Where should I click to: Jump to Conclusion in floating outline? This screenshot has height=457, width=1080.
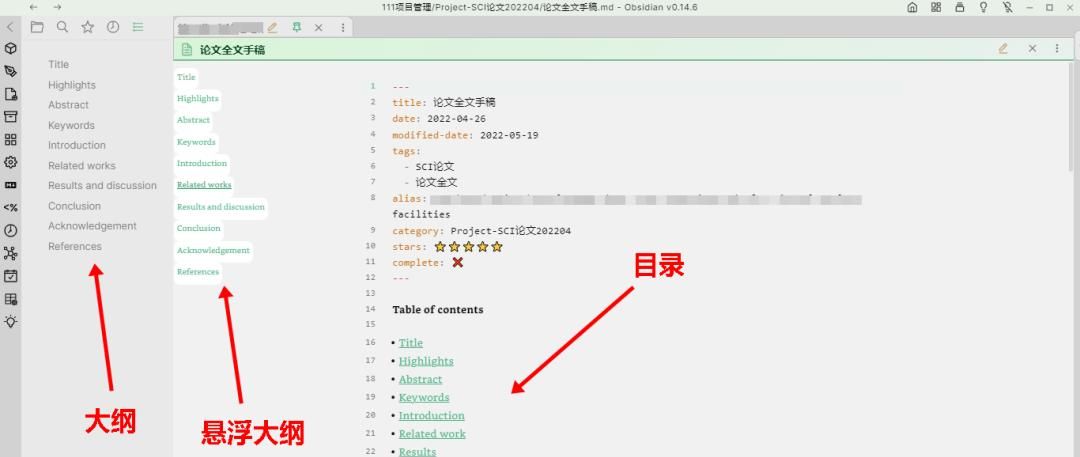(x=198, y=228)
